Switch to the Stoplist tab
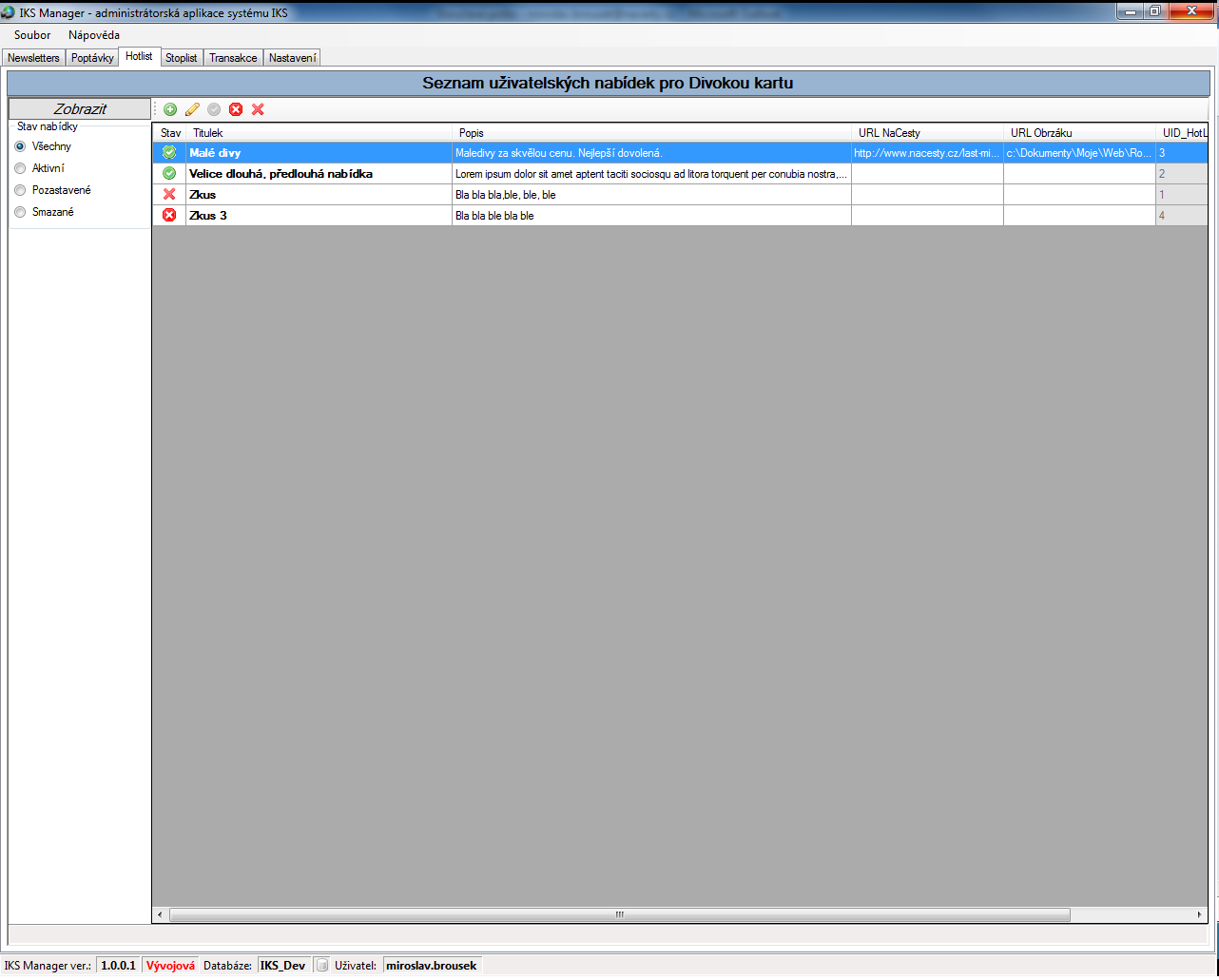The image size is (1219, 980). [182, 58]
